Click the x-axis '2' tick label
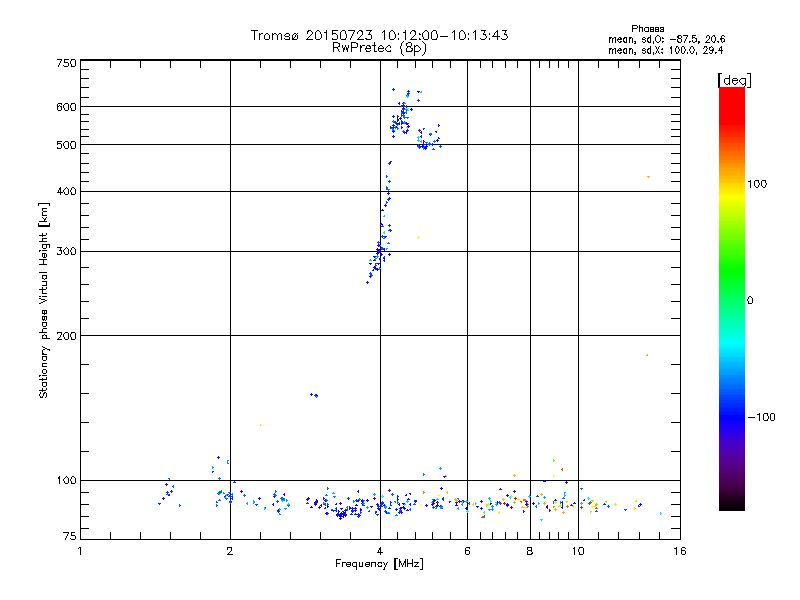The height and width of the screenshot is (600, 800). click(x=230, y=551)
